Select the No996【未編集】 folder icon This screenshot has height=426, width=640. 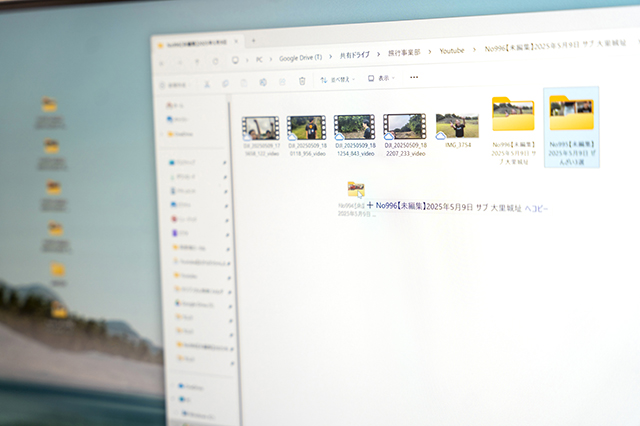click(513, 114)
